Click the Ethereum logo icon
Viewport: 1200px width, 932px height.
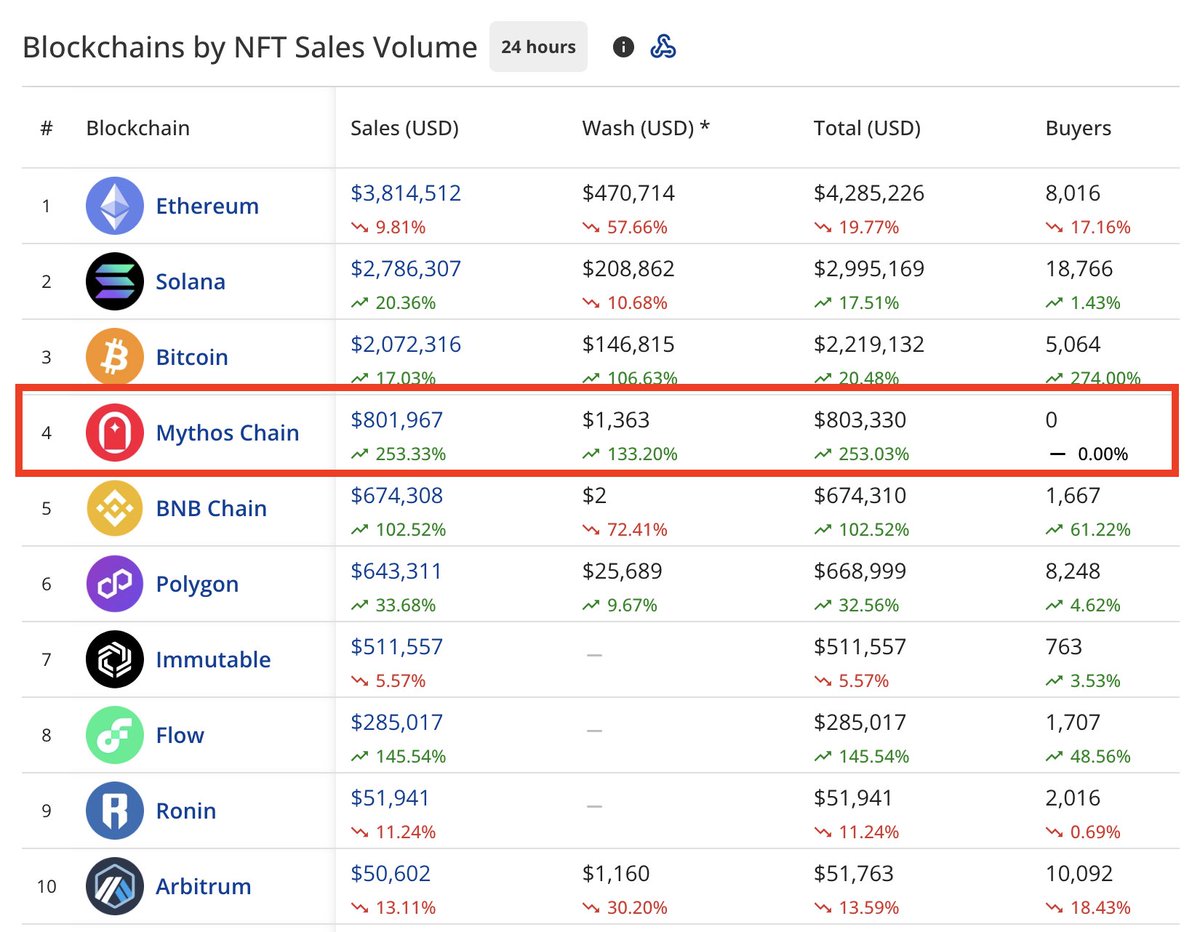(x=115, y=206)
